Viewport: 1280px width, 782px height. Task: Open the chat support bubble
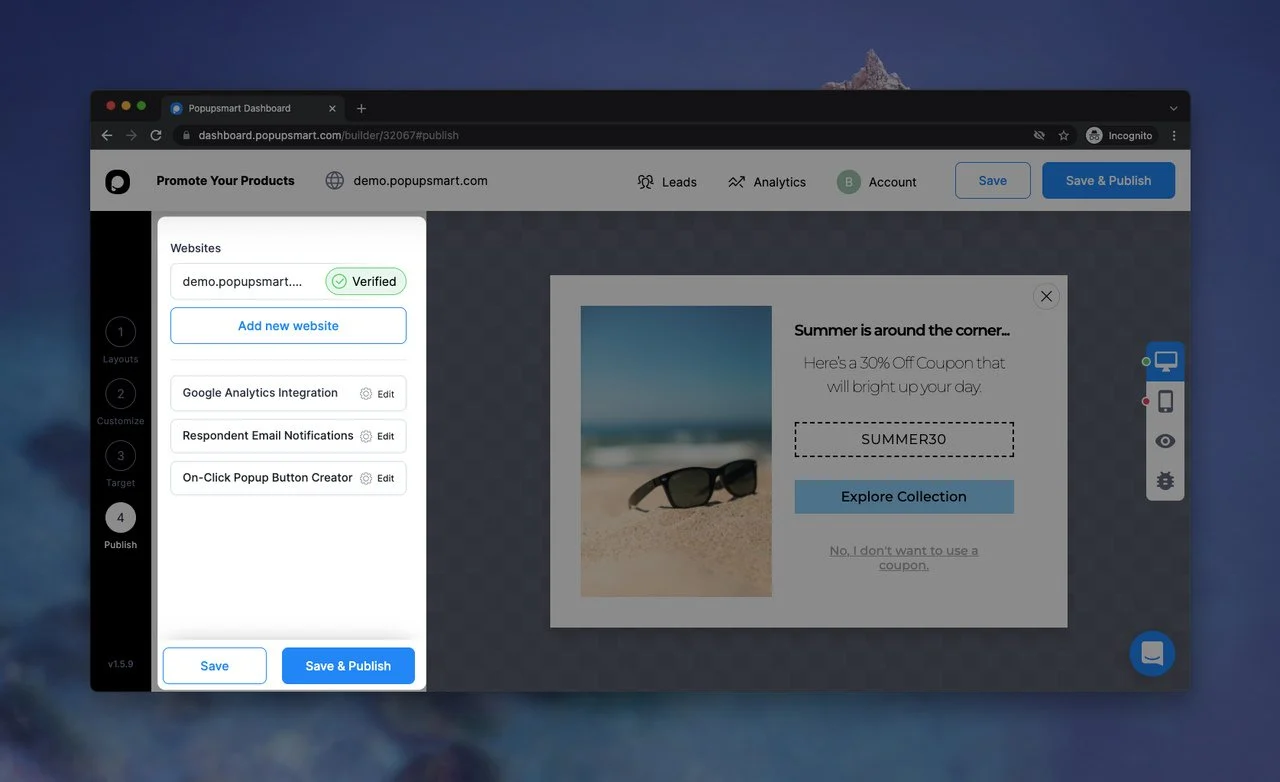pos(1151,653)
